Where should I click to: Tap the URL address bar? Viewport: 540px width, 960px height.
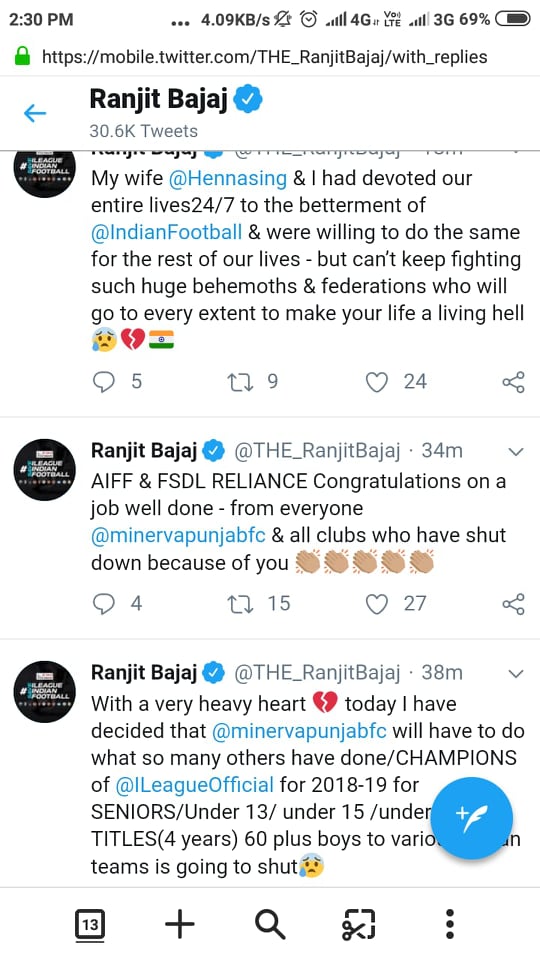pyautogui.click(x=264, y=57)
